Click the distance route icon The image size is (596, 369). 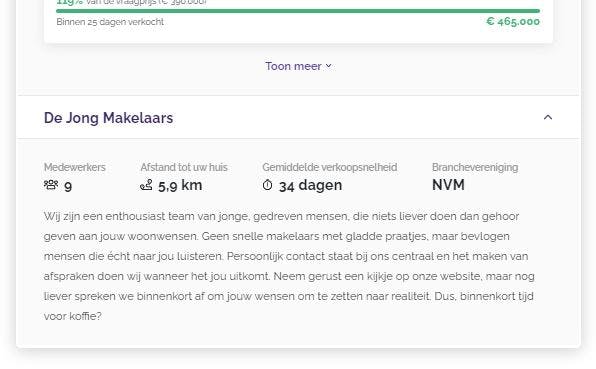tap(146, 185)
